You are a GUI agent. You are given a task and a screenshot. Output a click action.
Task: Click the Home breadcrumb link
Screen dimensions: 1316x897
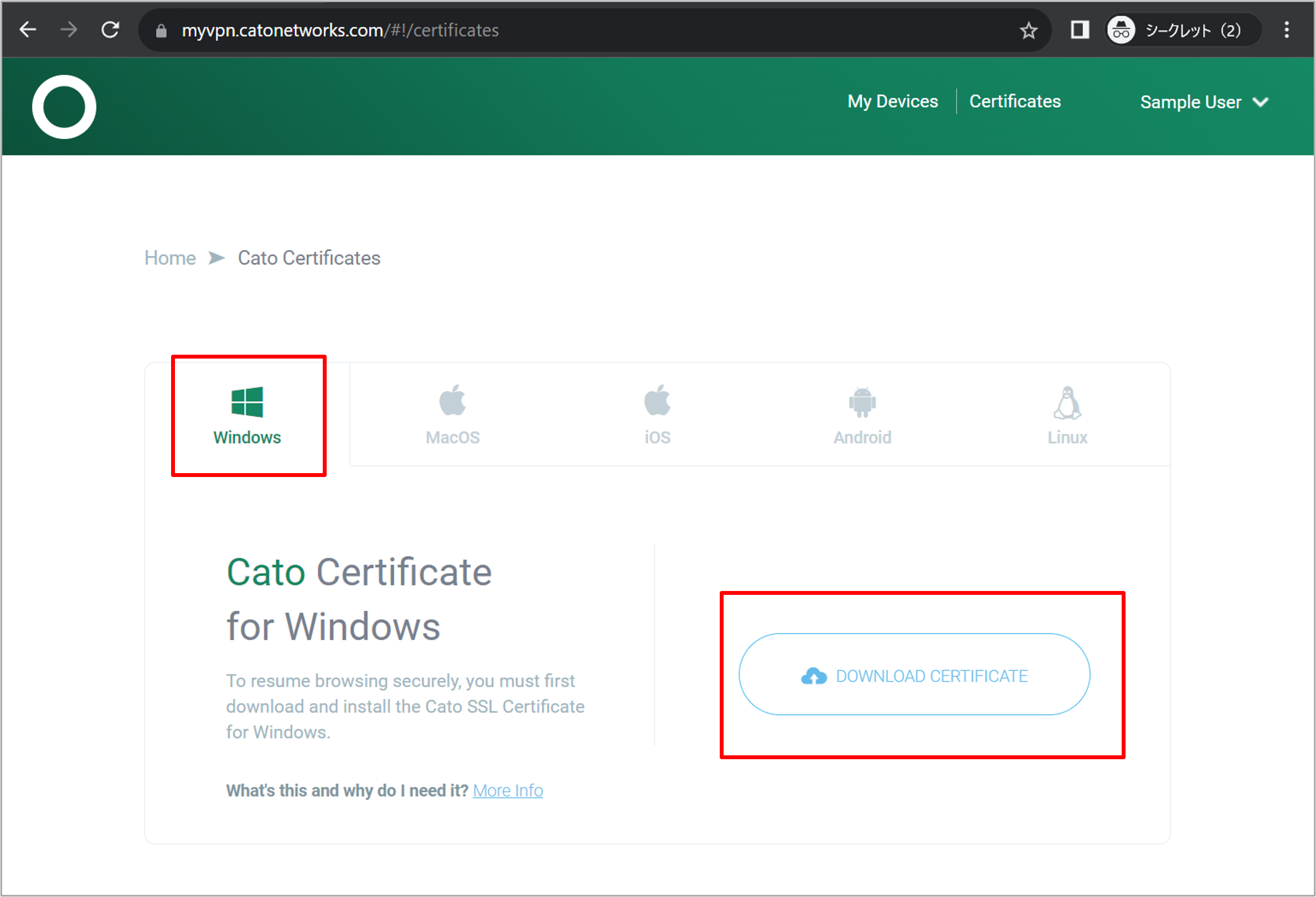tap(170, 258)
